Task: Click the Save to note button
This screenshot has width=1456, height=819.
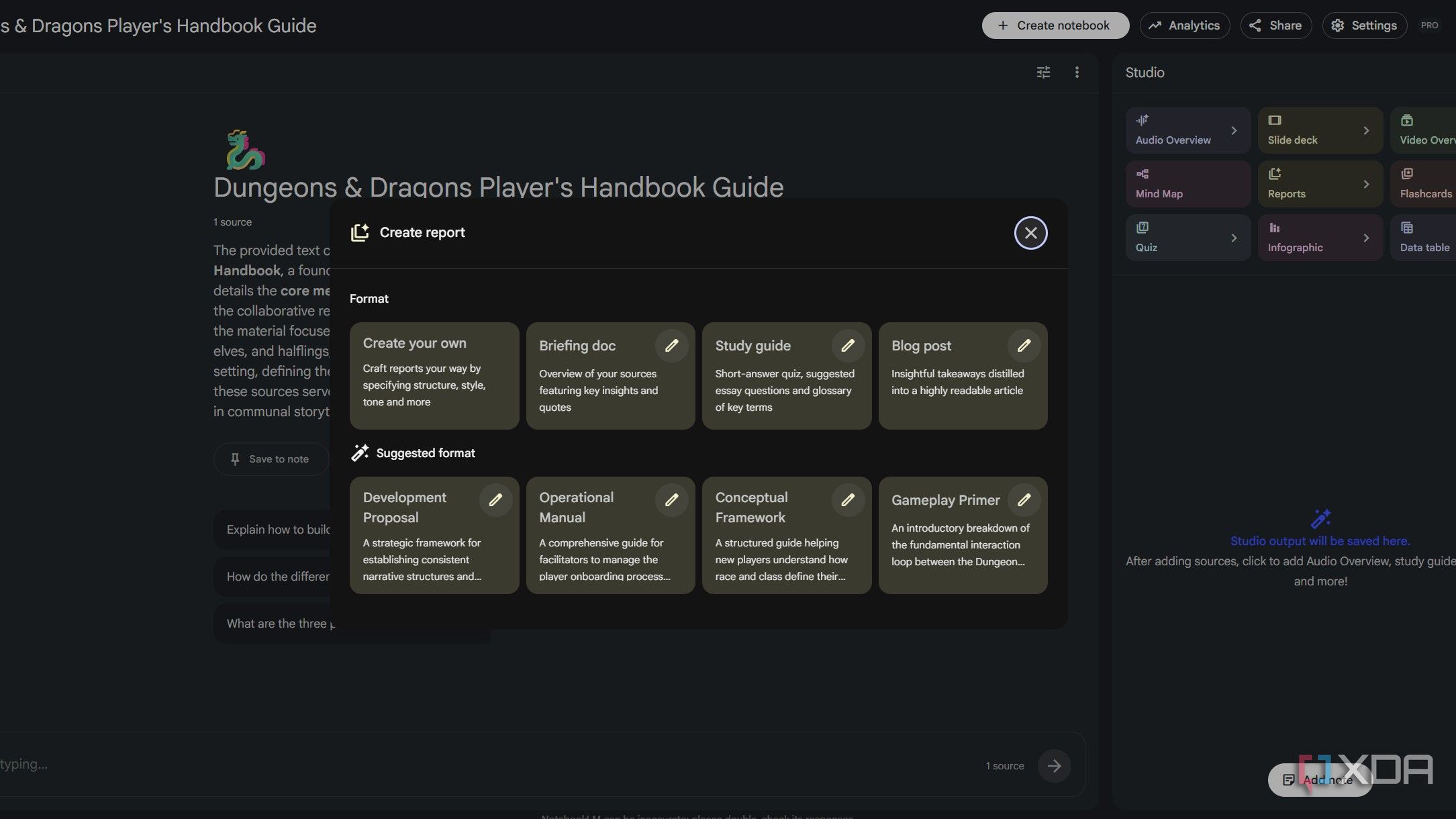Action: point(271,459)
